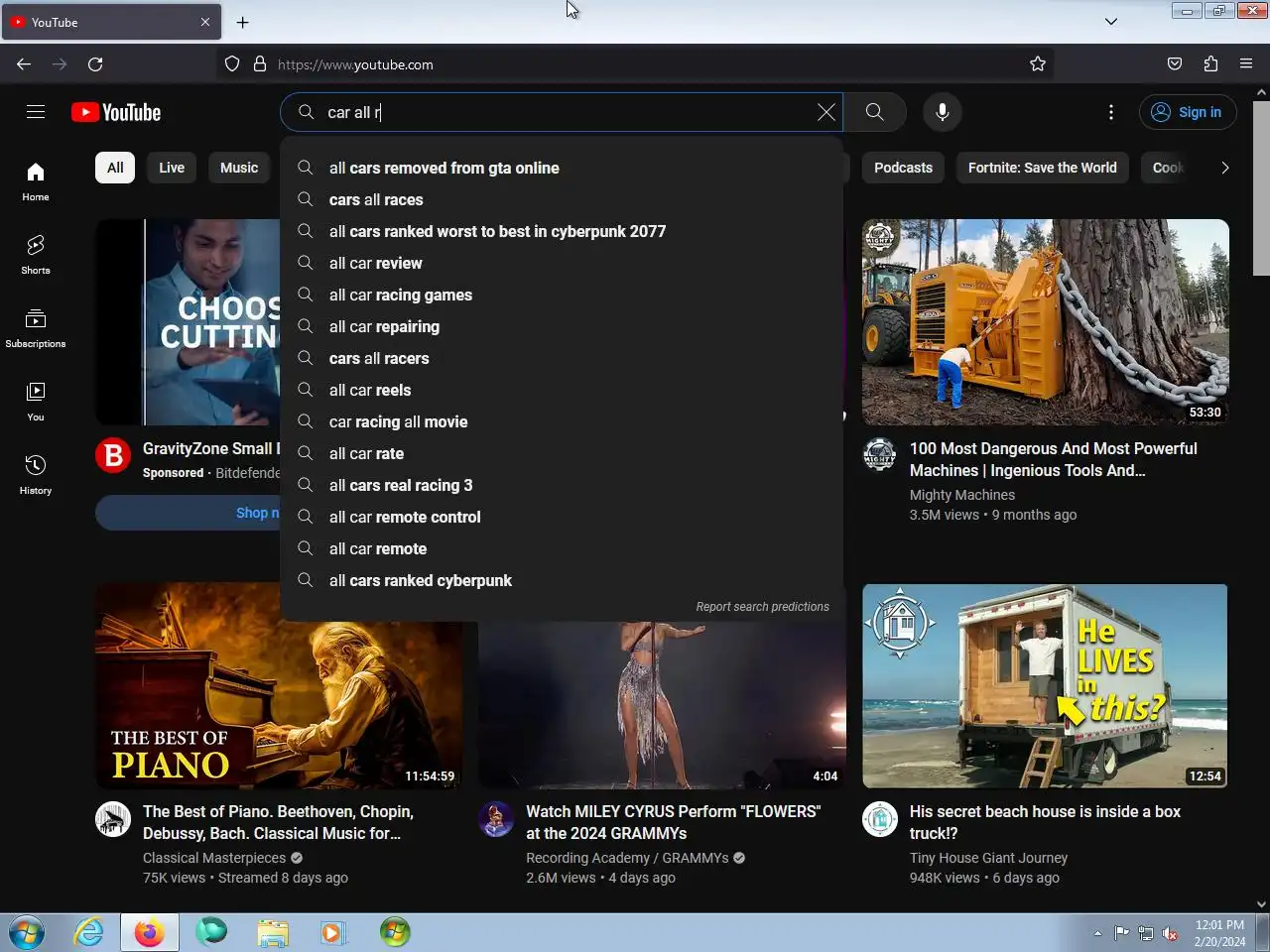Open a new browser tab
Image resolution: width=1270 pixels, height=952 pixels.
(x=243, y=22)
